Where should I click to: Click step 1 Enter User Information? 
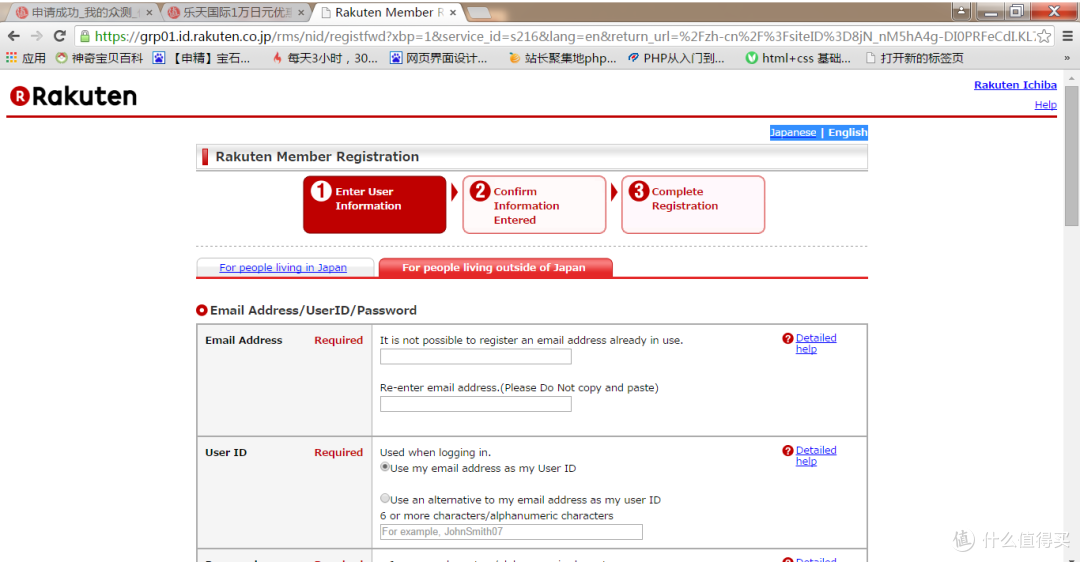[374, 205]
